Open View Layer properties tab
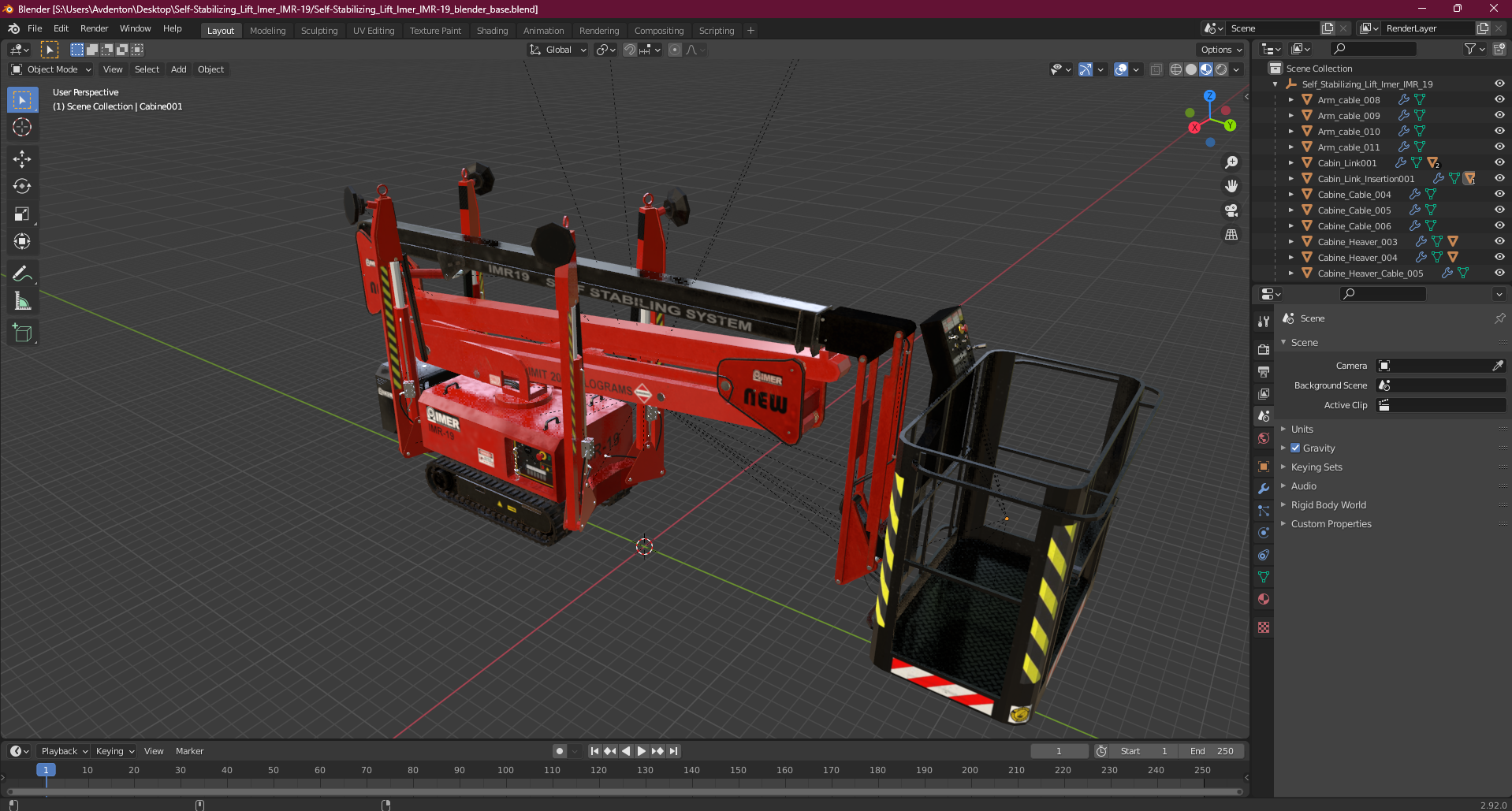Viewport: 1512px width, 811px height. tap(1264, 393)
